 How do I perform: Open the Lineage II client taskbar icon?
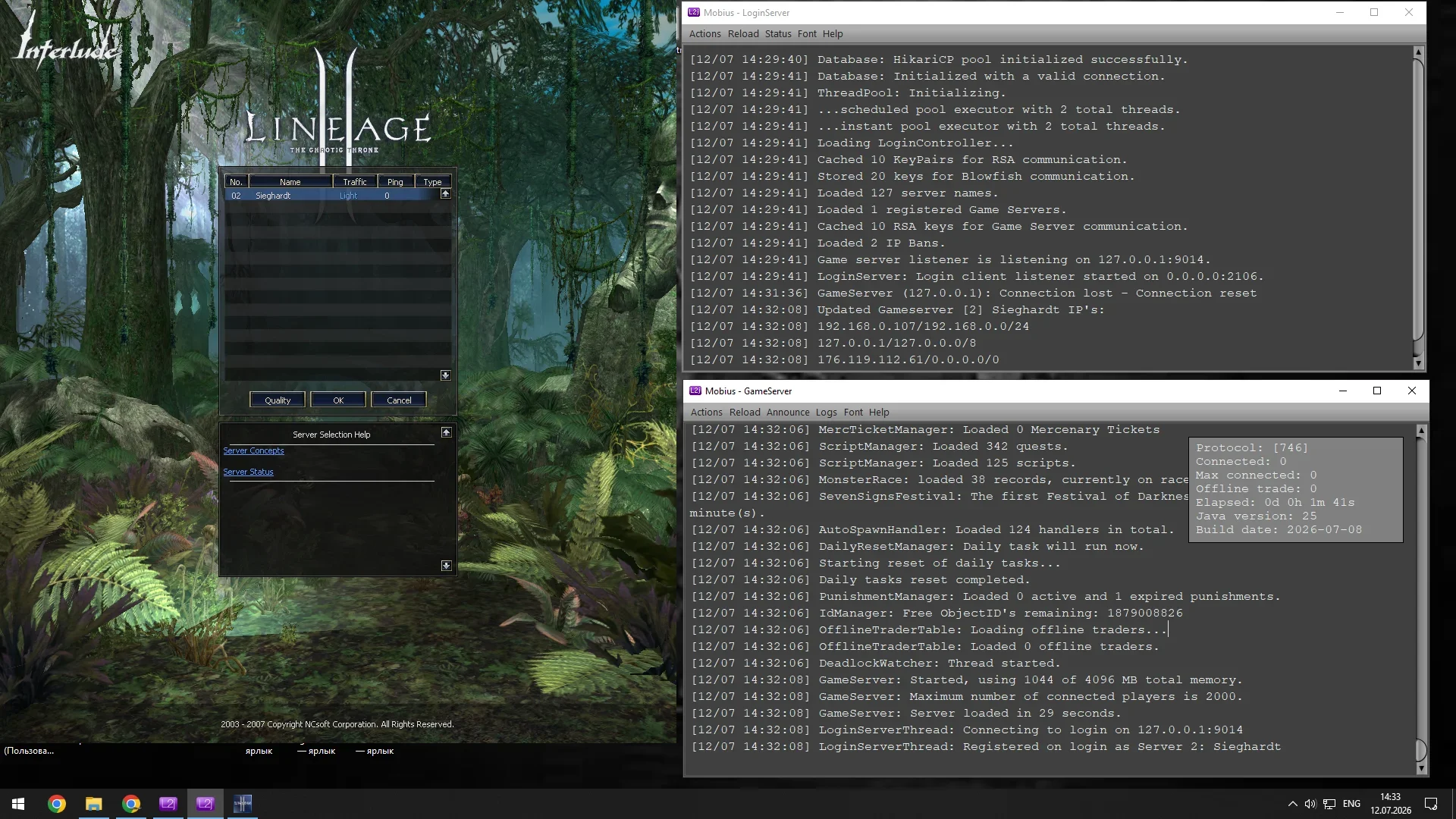pyautogui.click(x=243, y=804)
